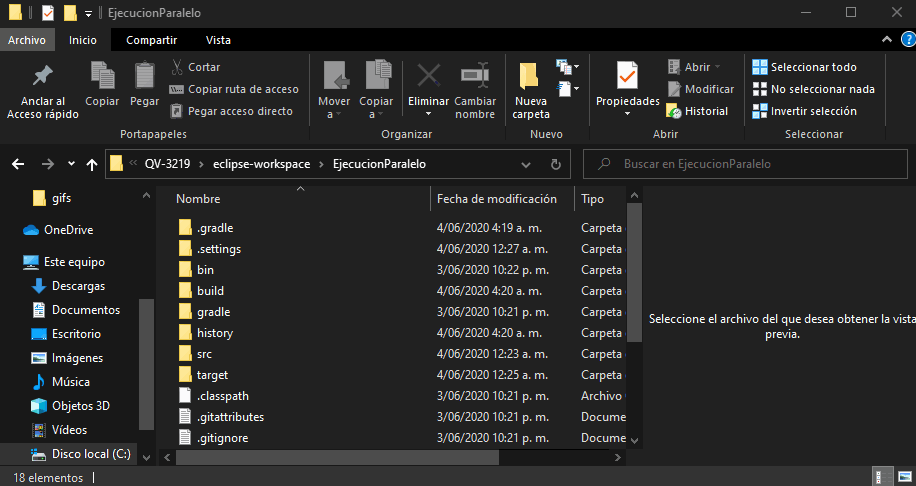
Task: Click the Copiar icon in Portapapeles
Action: 102,76
